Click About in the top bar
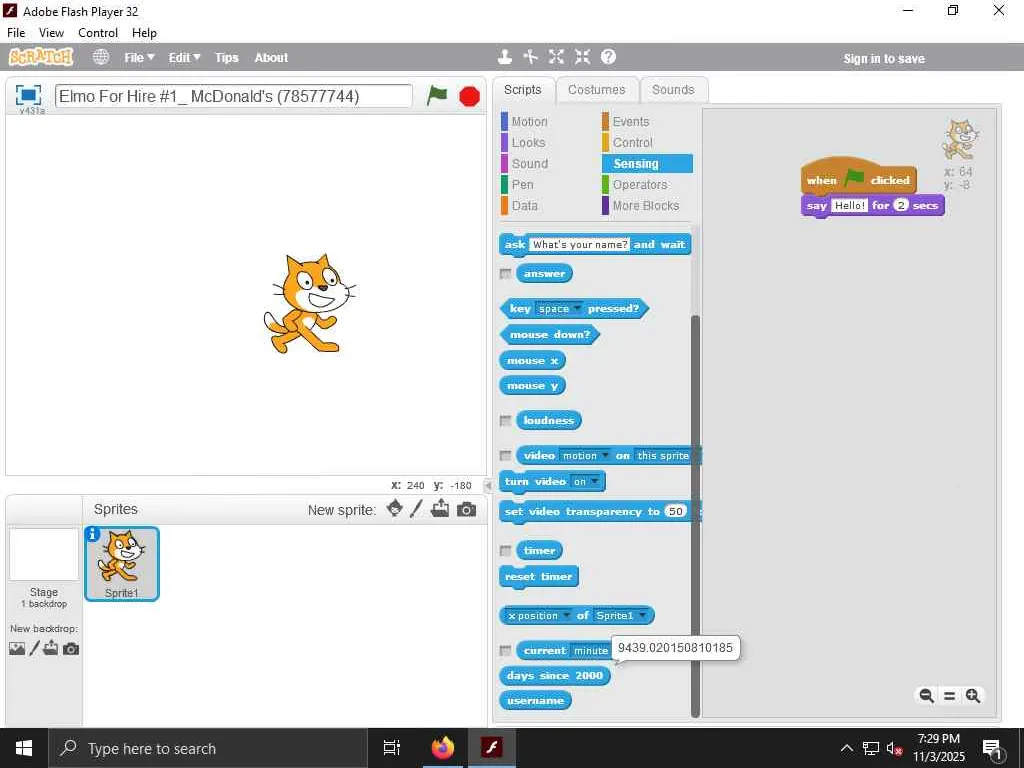The image size is (1024, 768). click(271, 57)
